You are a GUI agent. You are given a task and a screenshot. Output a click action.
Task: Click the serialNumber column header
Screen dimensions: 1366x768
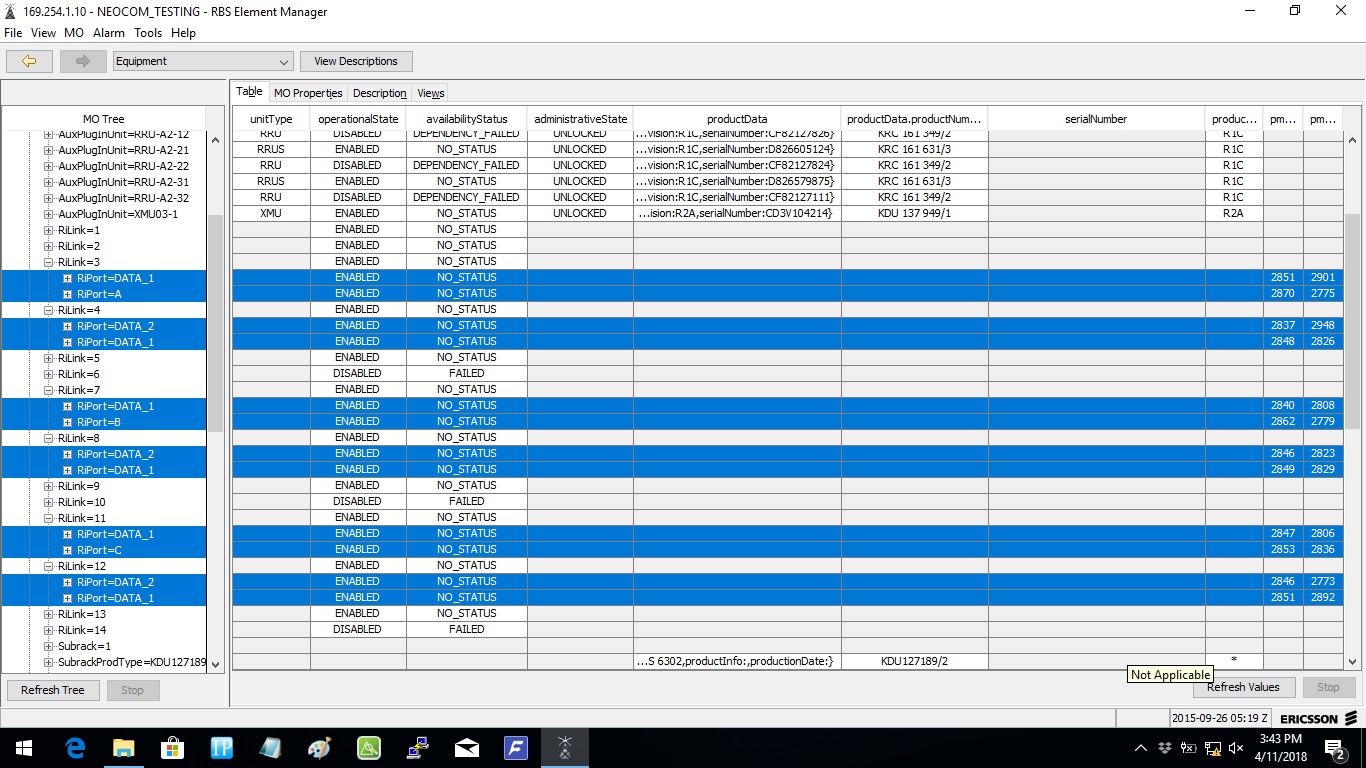tap(1096, 119)
